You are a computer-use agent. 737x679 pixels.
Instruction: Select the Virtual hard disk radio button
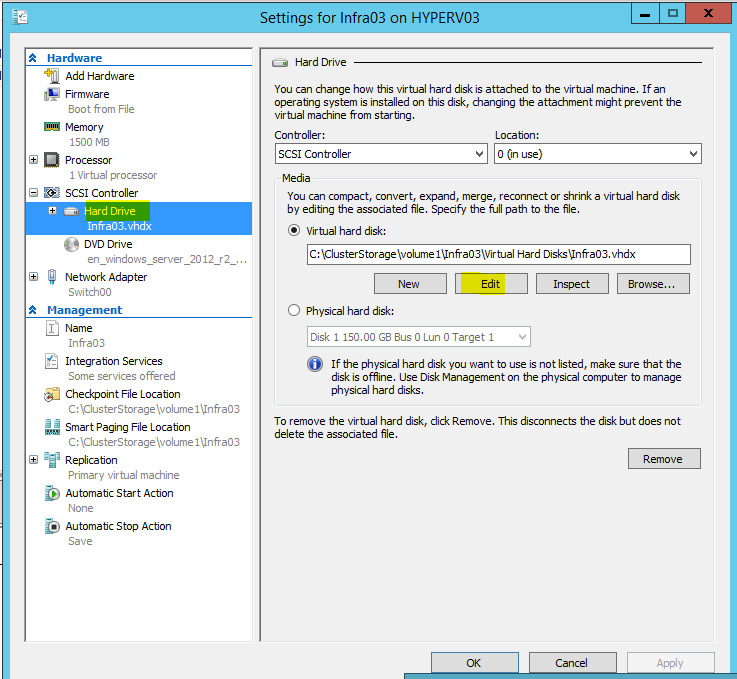(294, 229)
